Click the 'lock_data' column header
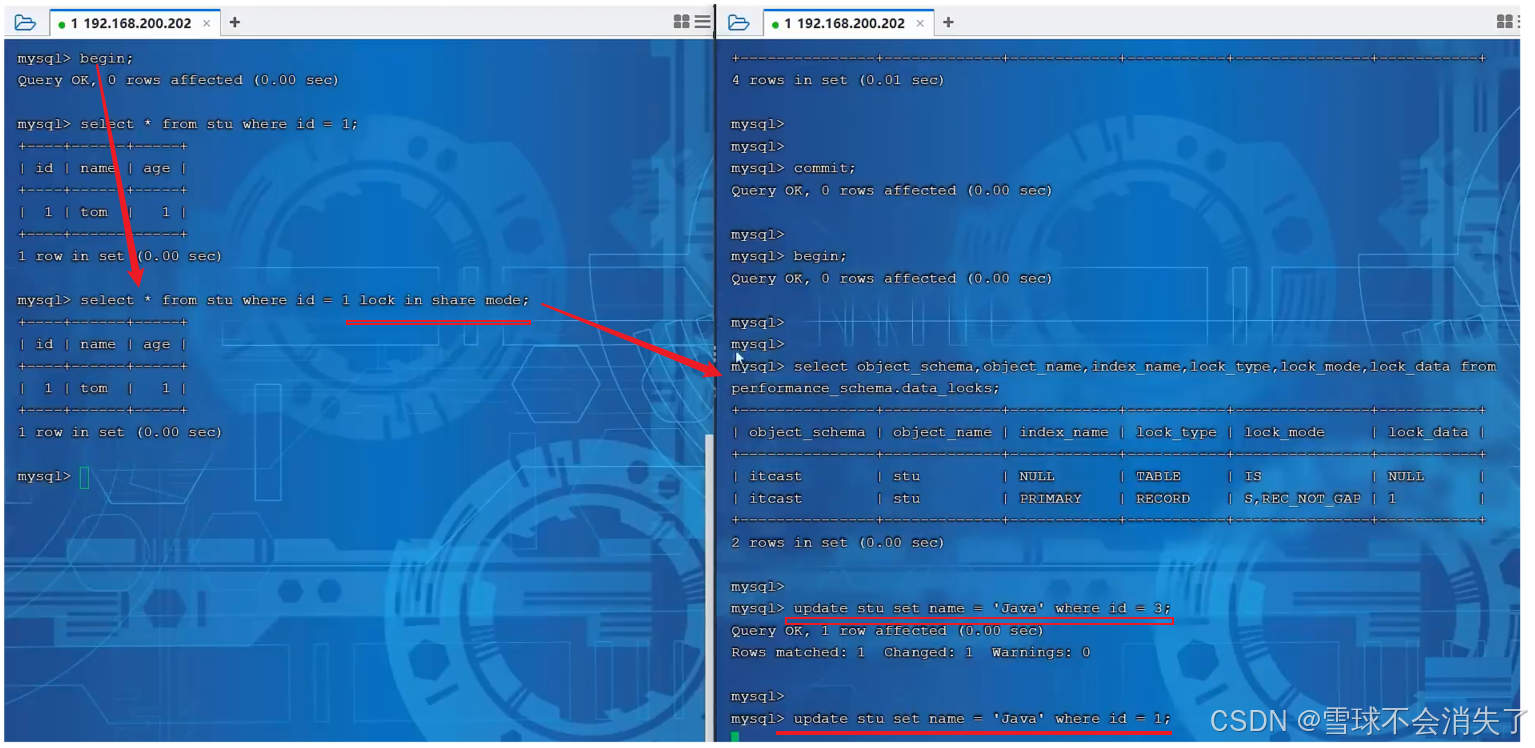The image size is (1535, 748). pyautogui.click(x=1429, y=432)
